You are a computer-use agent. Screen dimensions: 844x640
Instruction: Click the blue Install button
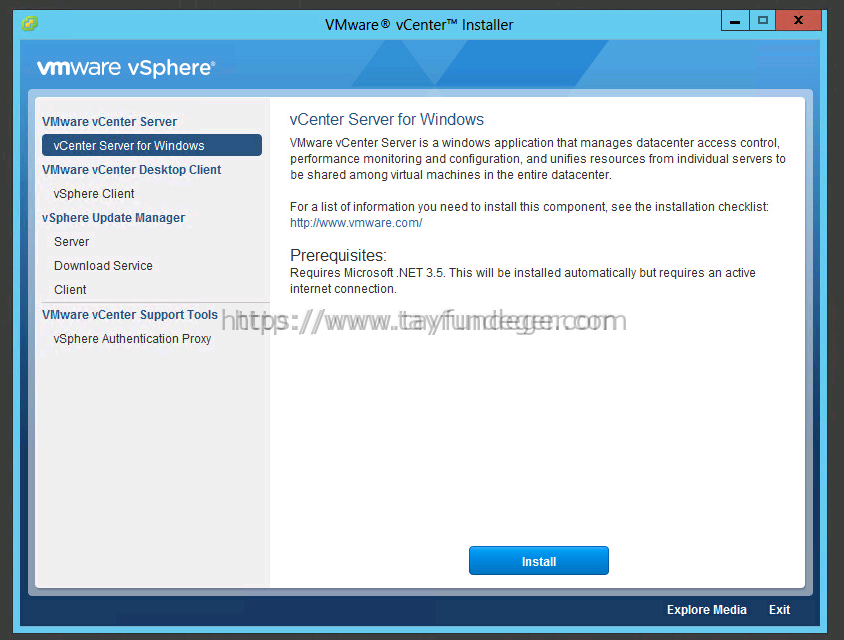pos(539,561)
